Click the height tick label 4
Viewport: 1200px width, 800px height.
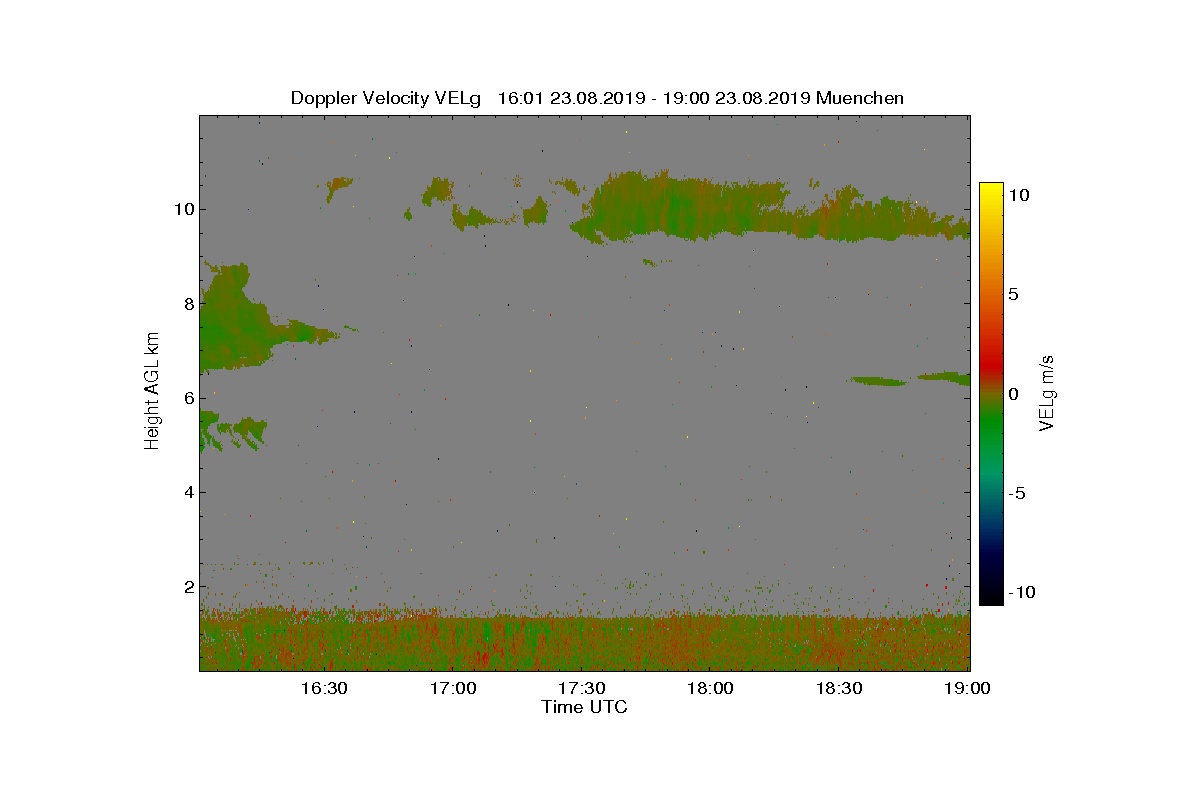pos(188,492)
